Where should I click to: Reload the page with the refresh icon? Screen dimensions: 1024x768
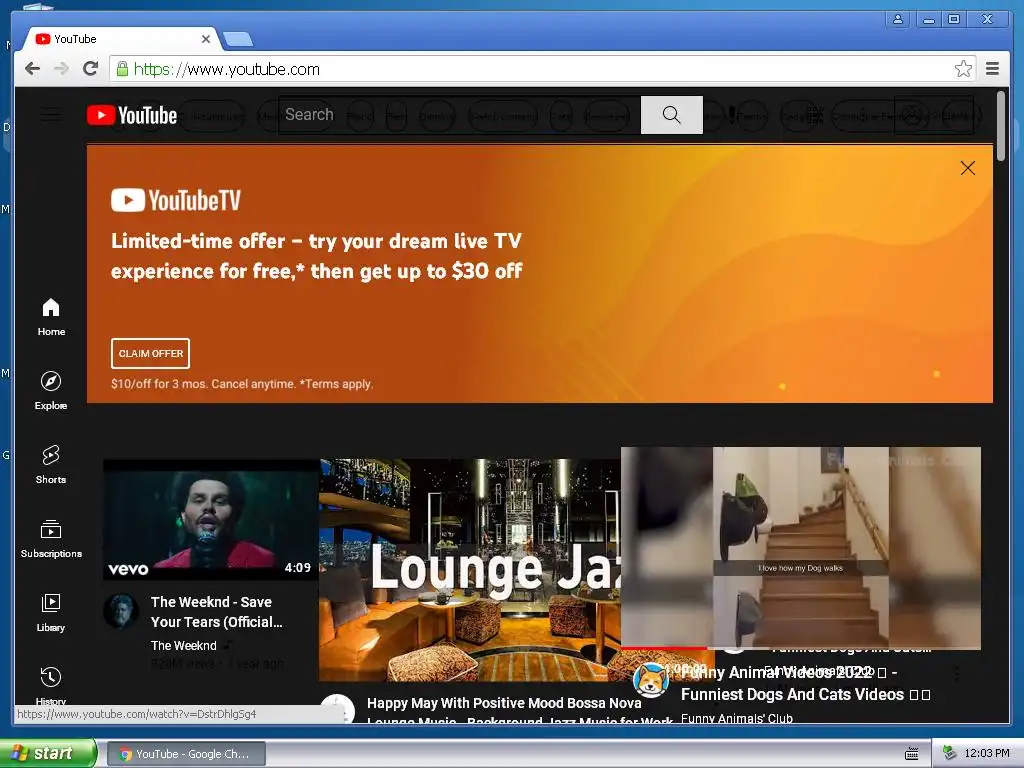pyautogui.click(x=90, y=69)
